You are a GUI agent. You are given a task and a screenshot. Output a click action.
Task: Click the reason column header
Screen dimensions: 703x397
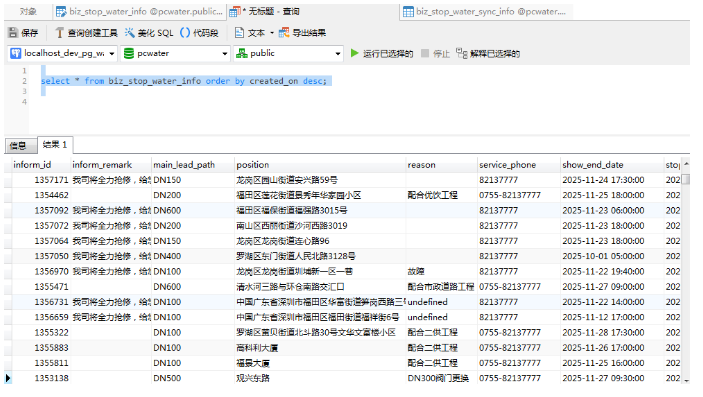(x=442, y=165)
